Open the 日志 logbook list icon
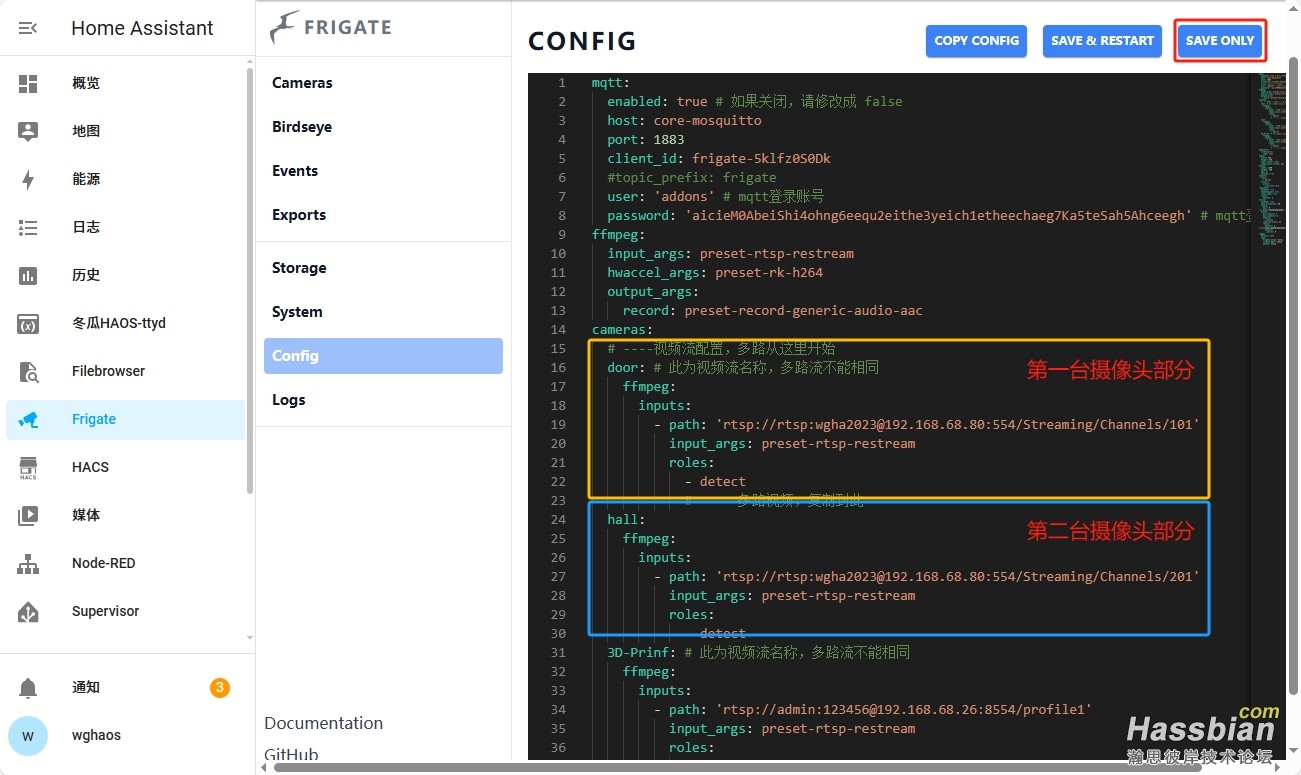 click(28, 227)
